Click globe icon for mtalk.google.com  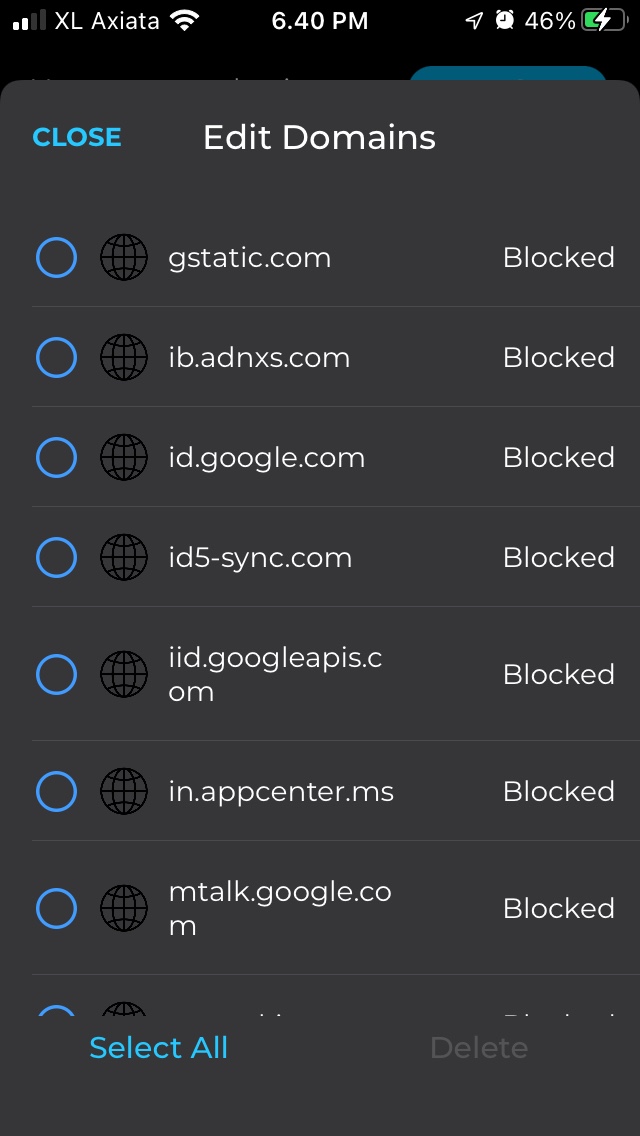click(x=124, y=909)
